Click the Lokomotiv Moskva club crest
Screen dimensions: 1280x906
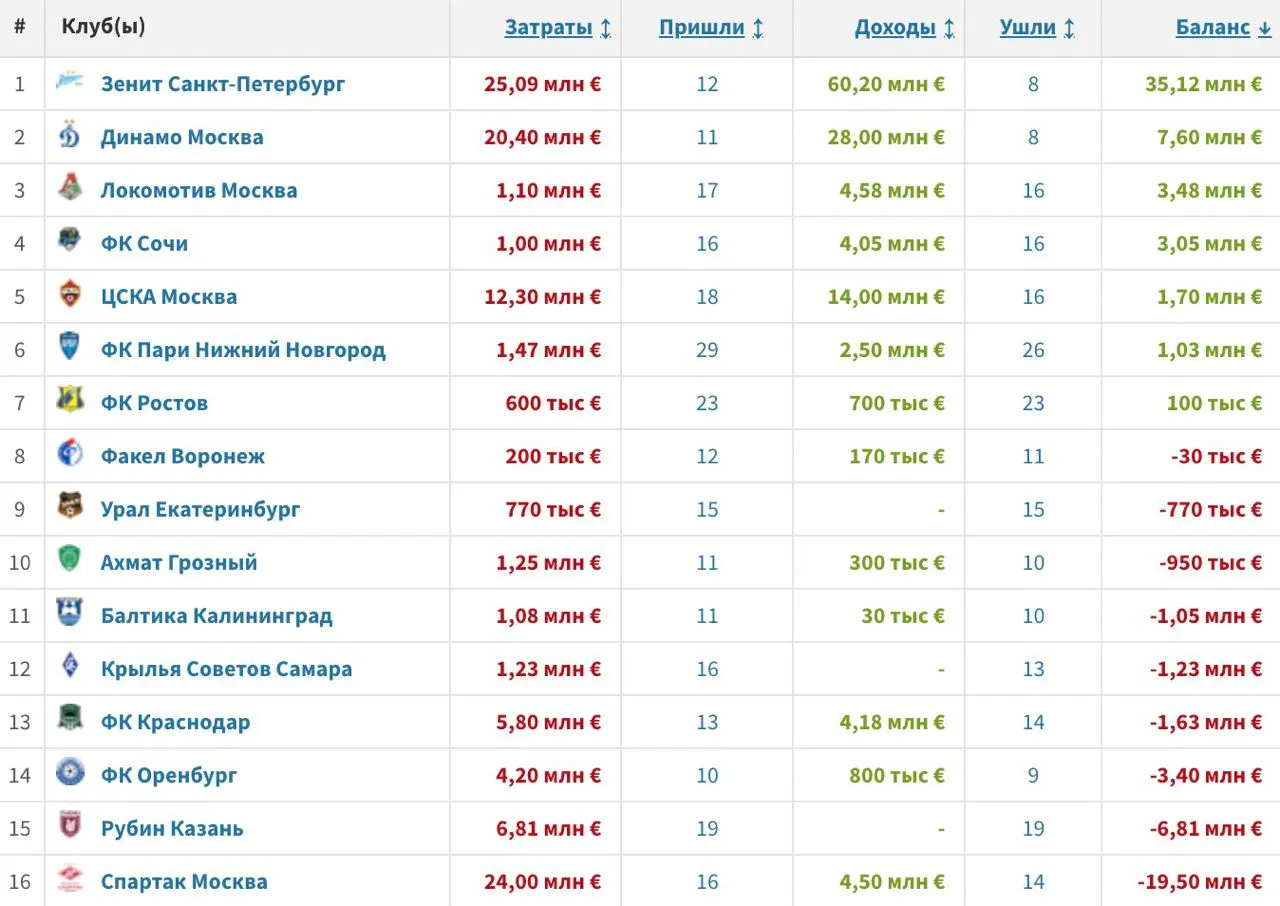pyautogui.click(x=70, y=189)
